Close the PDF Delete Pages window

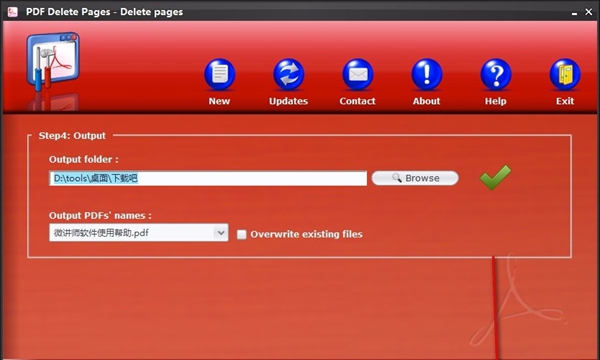(589, 12)
